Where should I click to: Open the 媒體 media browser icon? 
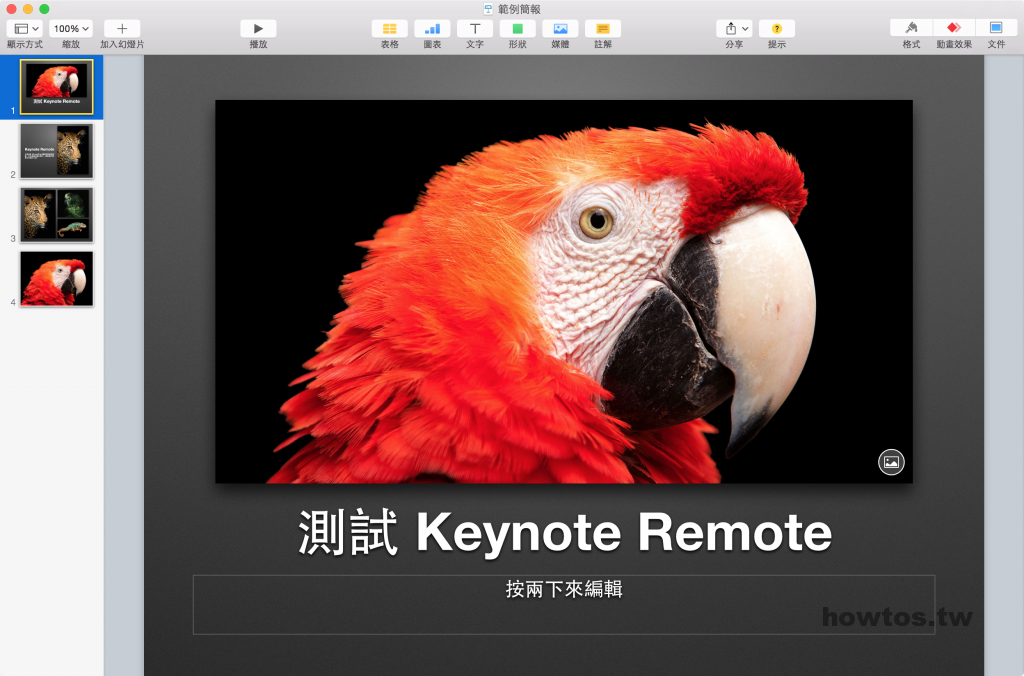[x=560, y=29]
